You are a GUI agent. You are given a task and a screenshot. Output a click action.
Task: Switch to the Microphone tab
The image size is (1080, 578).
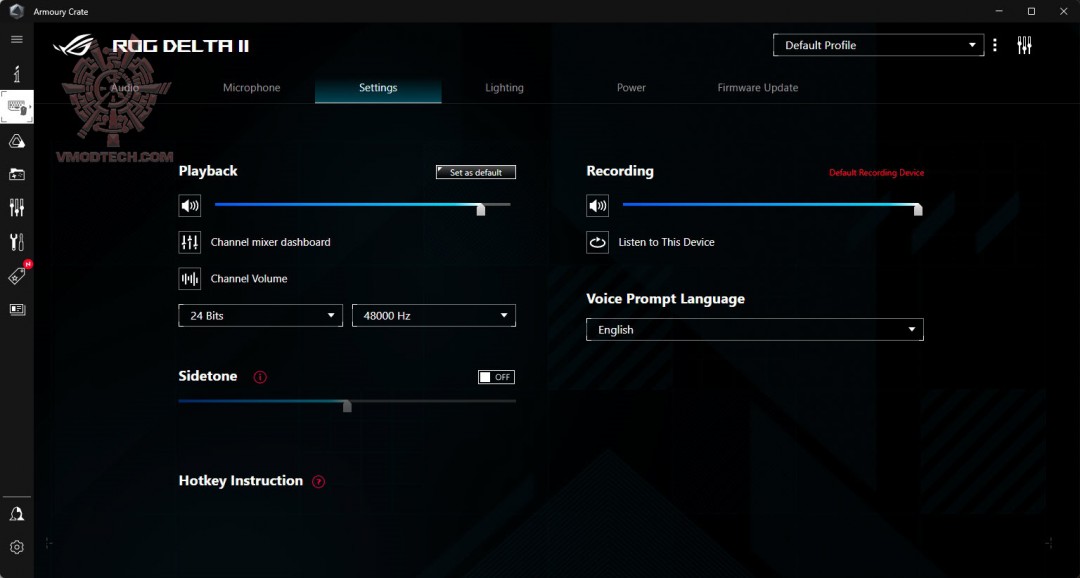point(251,87)
